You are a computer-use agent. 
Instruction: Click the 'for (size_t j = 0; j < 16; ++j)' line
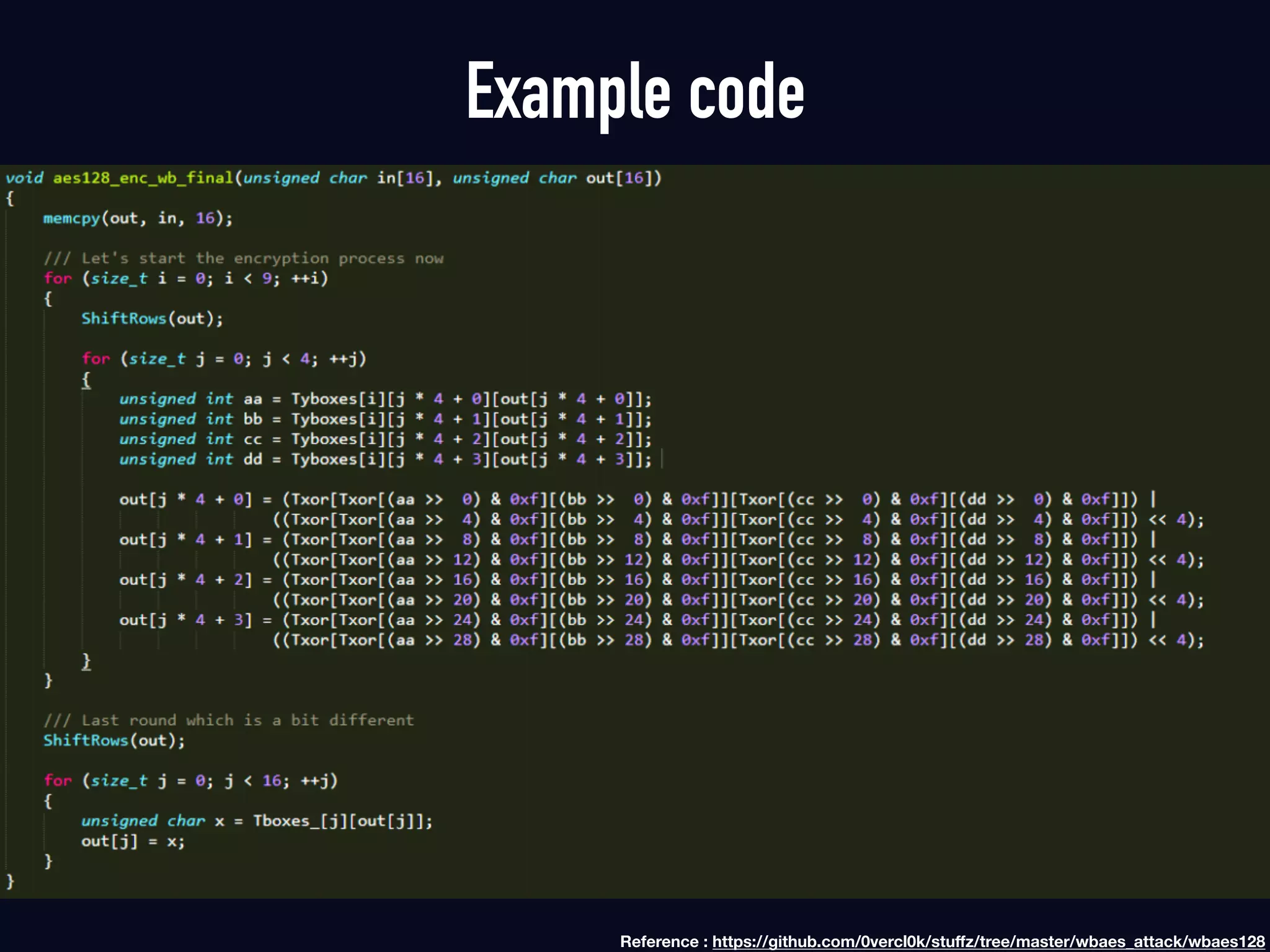190,780
